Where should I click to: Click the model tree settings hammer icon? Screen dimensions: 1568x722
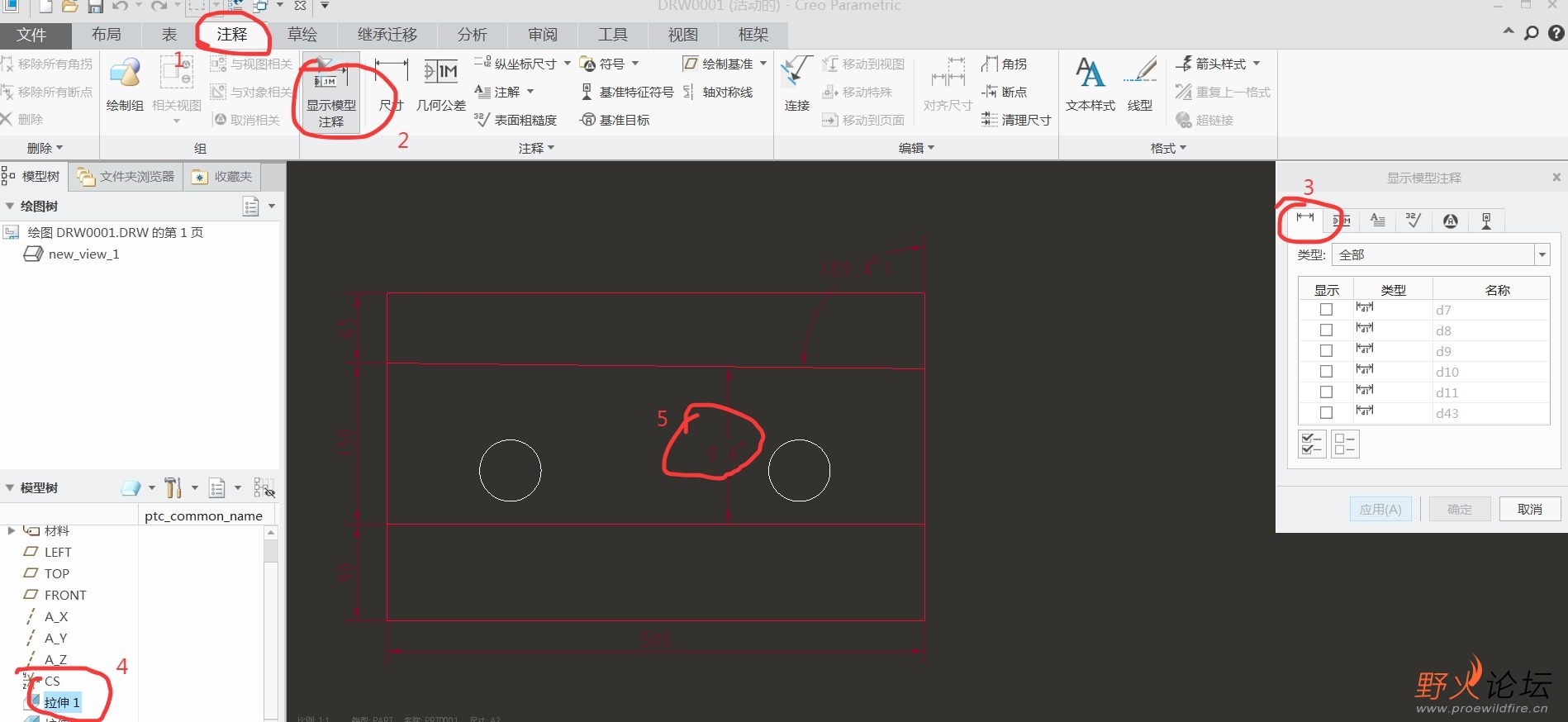coord(173,488)
